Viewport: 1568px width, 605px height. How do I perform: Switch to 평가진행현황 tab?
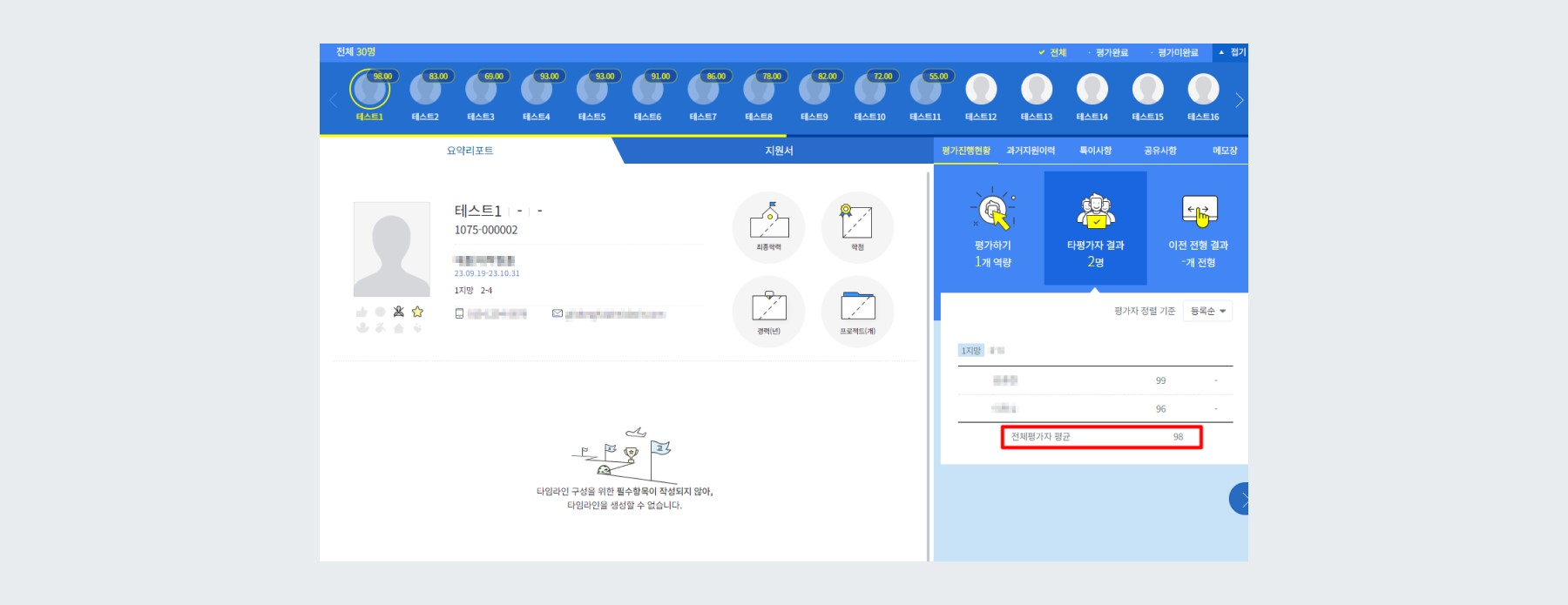[966, 151]
